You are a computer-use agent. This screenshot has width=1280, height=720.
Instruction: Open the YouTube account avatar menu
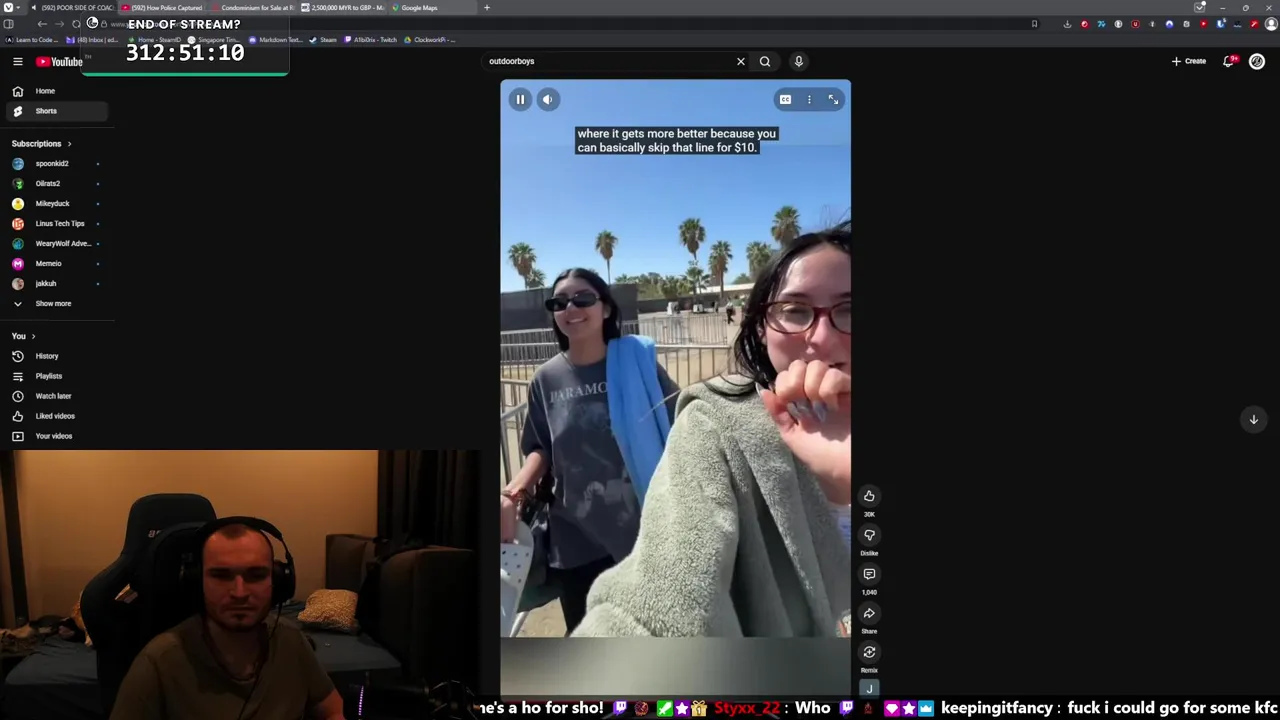pyautogui.click(x=1257, y=61)
